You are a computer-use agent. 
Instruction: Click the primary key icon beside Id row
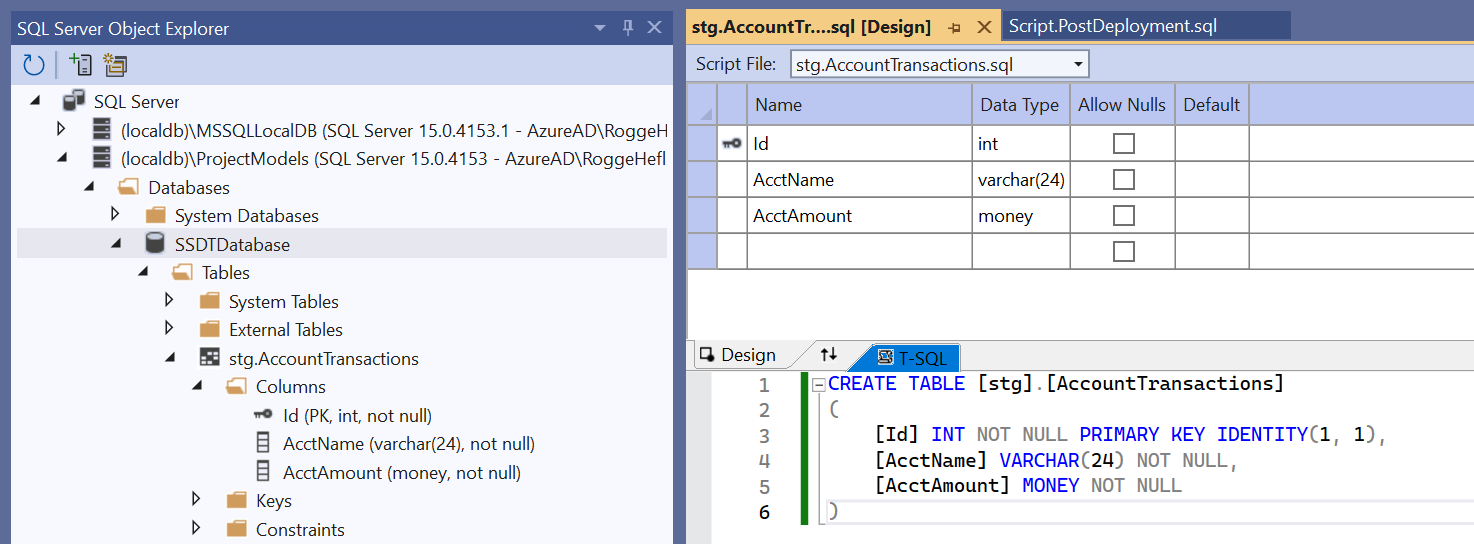coord(732,144)
